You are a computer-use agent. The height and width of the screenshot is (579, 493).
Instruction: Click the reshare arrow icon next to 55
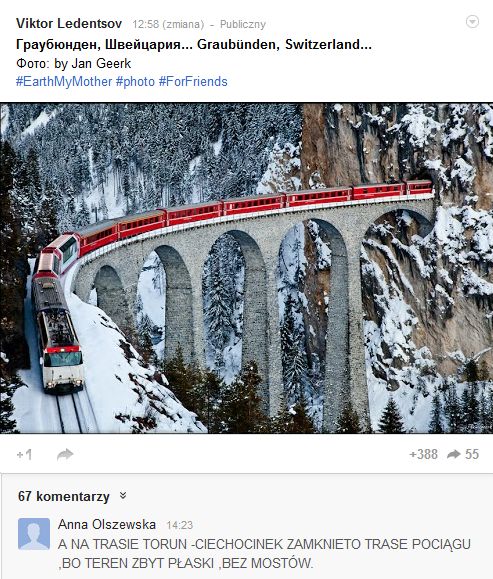point(454,454)
